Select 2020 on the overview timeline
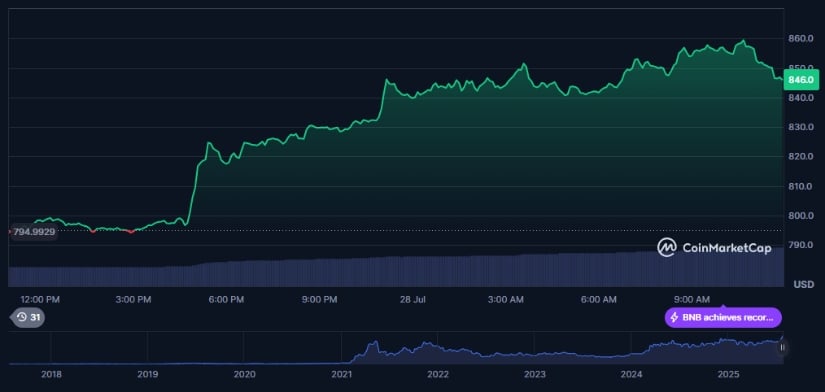Screen dimensions: 825x392 point(244,374)
